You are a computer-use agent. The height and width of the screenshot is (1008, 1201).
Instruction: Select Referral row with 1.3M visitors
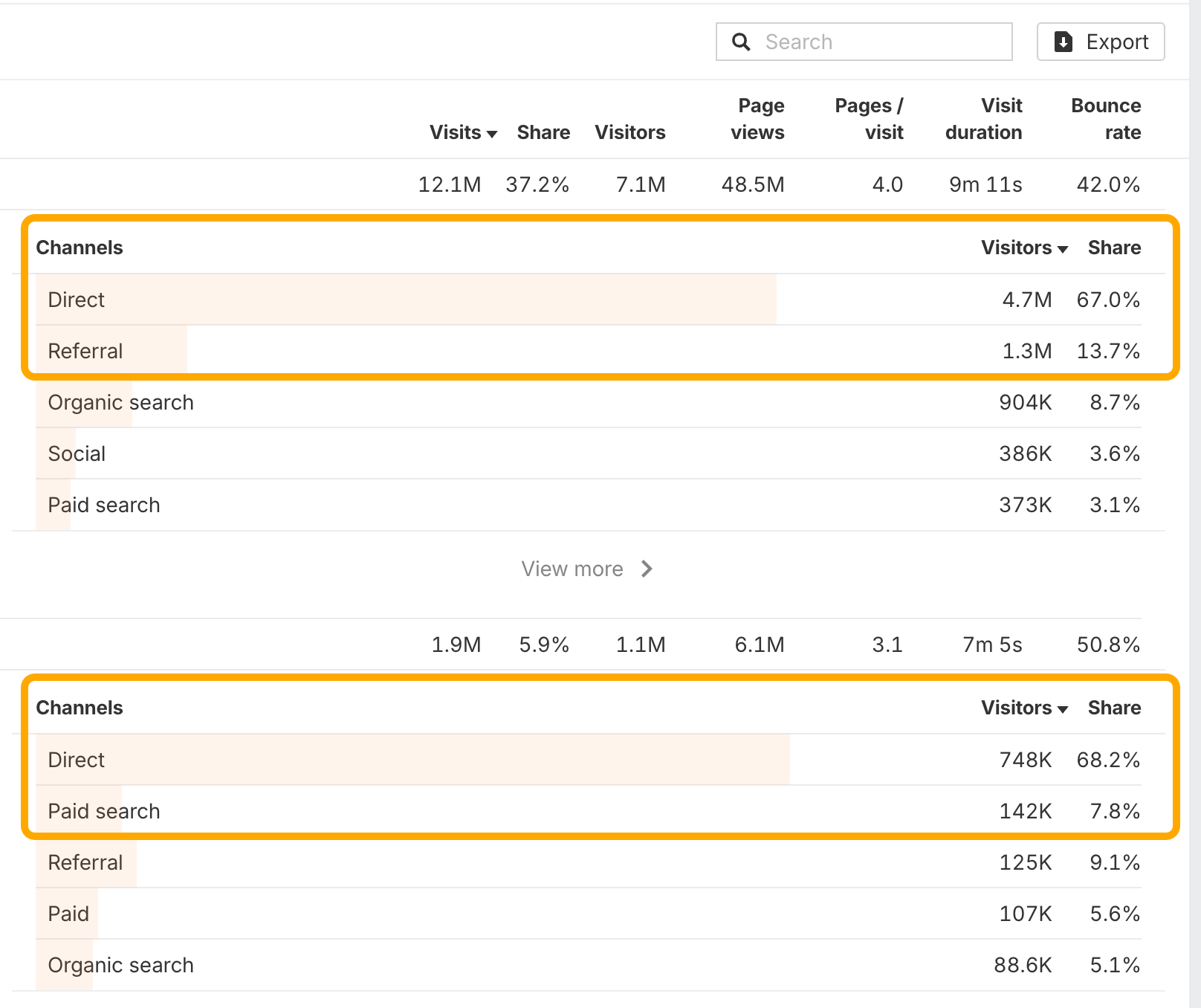click(x=589, y=351)
